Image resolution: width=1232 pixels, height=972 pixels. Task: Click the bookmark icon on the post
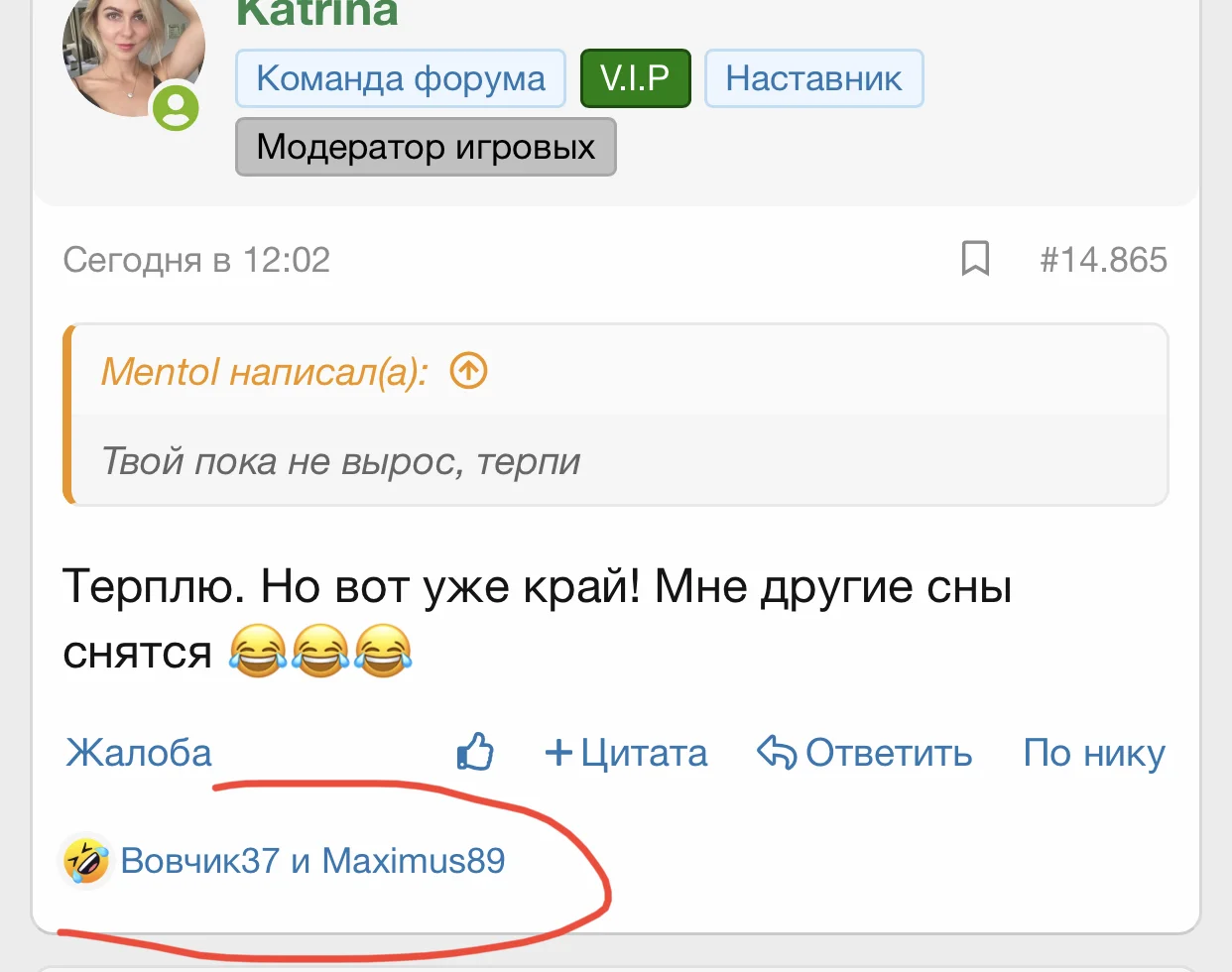coord(975,259)
